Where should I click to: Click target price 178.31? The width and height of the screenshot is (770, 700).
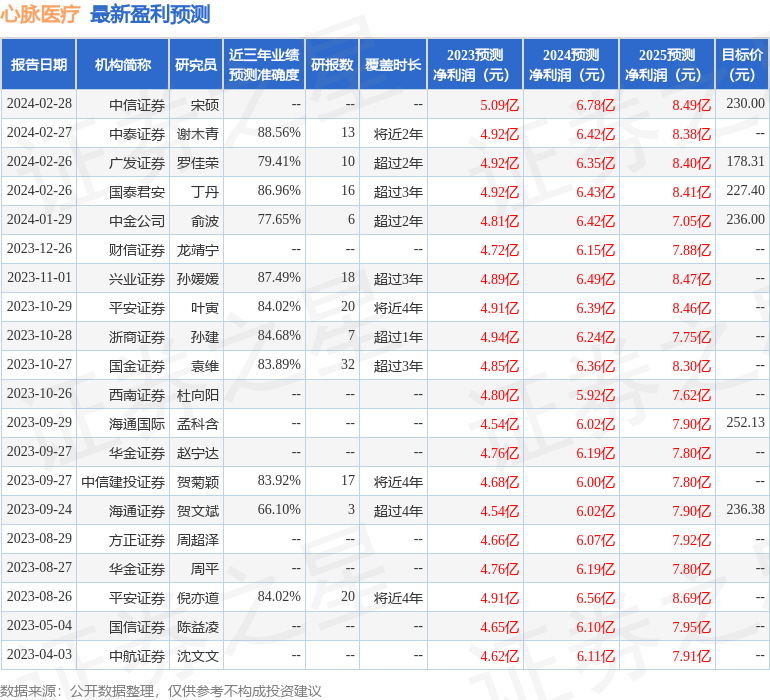point(745,162)
